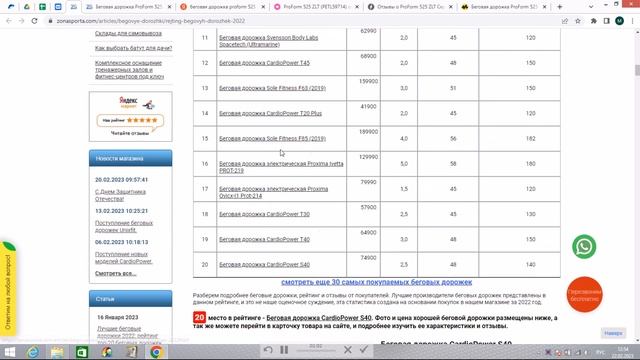Open the Chrome three-dot menu
The width and height of the screenshot is (640, 360).
coord(633,21)
